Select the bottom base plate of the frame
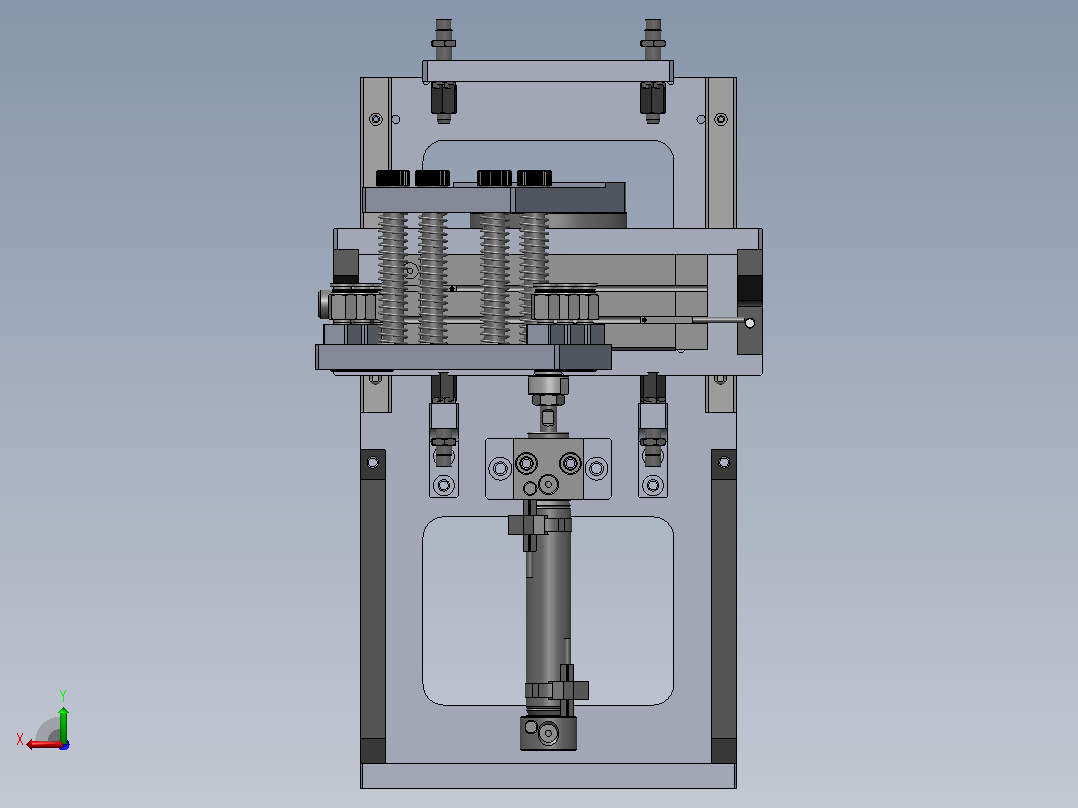Image resolution: width=1078 pixels, height=808 pixels. pos(548,776)
